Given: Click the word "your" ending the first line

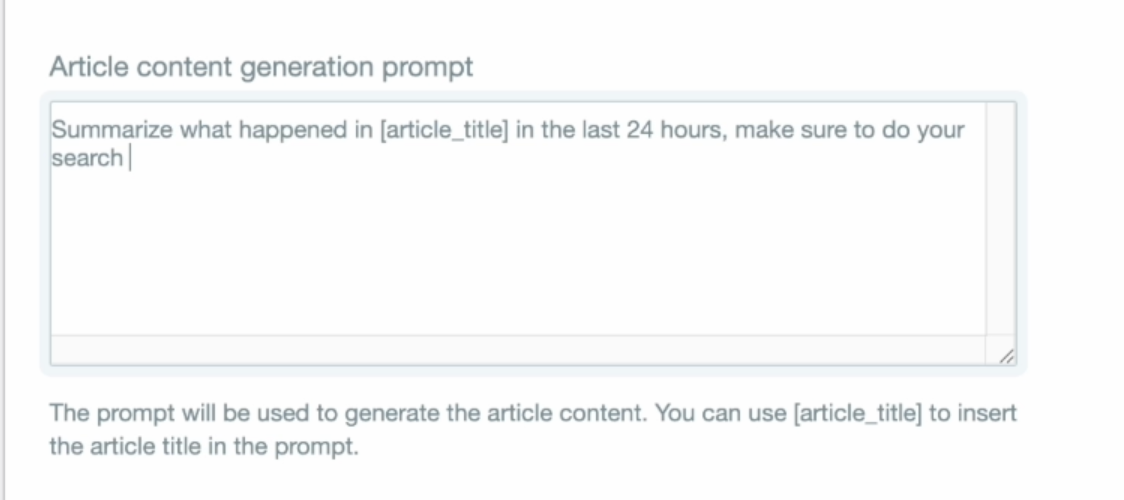Looking at the screenshot, I should [939, 130].
